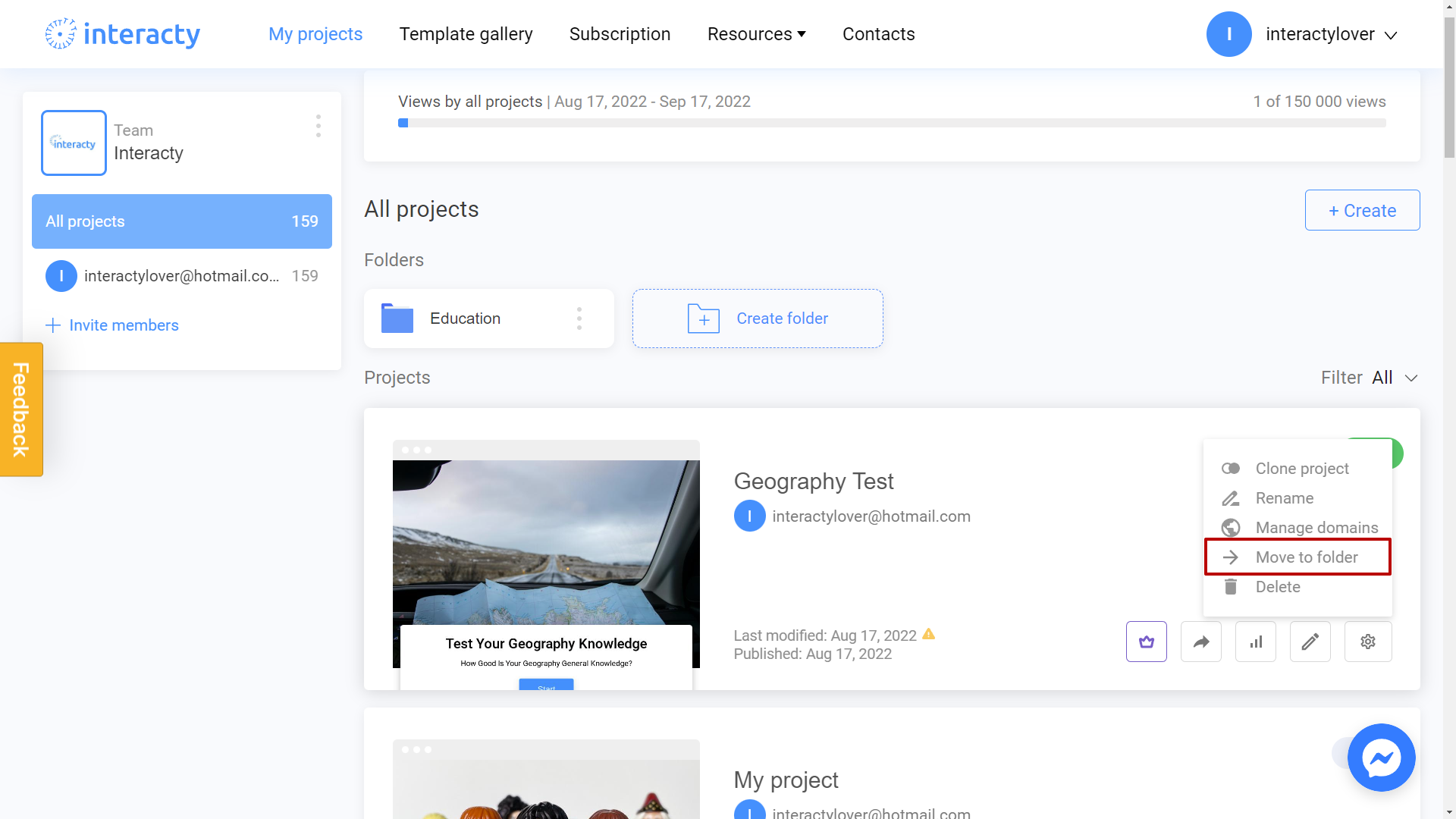Open the Messenger chat bubble

(1381, 757)
